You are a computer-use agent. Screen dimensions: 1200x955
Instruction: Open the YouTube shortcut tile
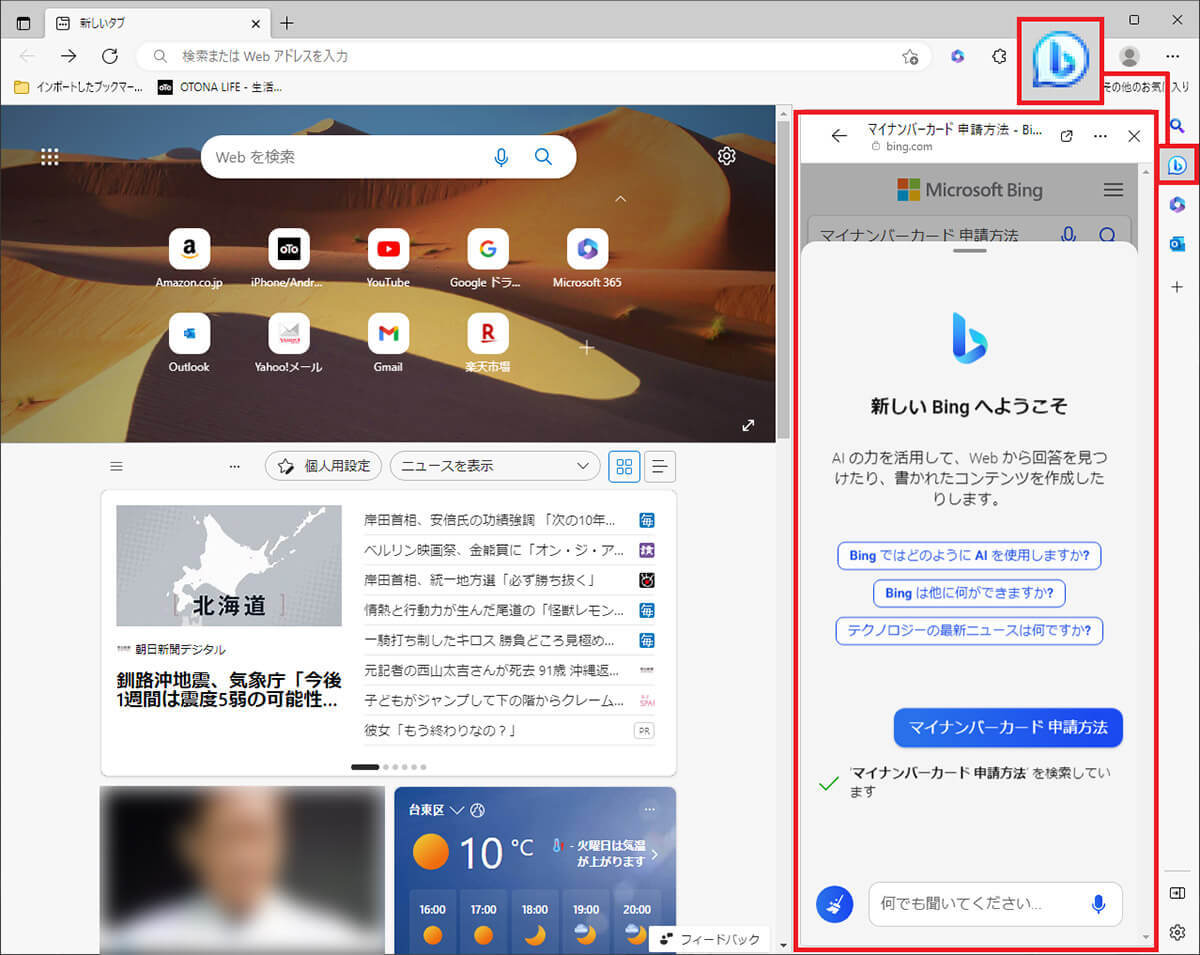[388, 258]
